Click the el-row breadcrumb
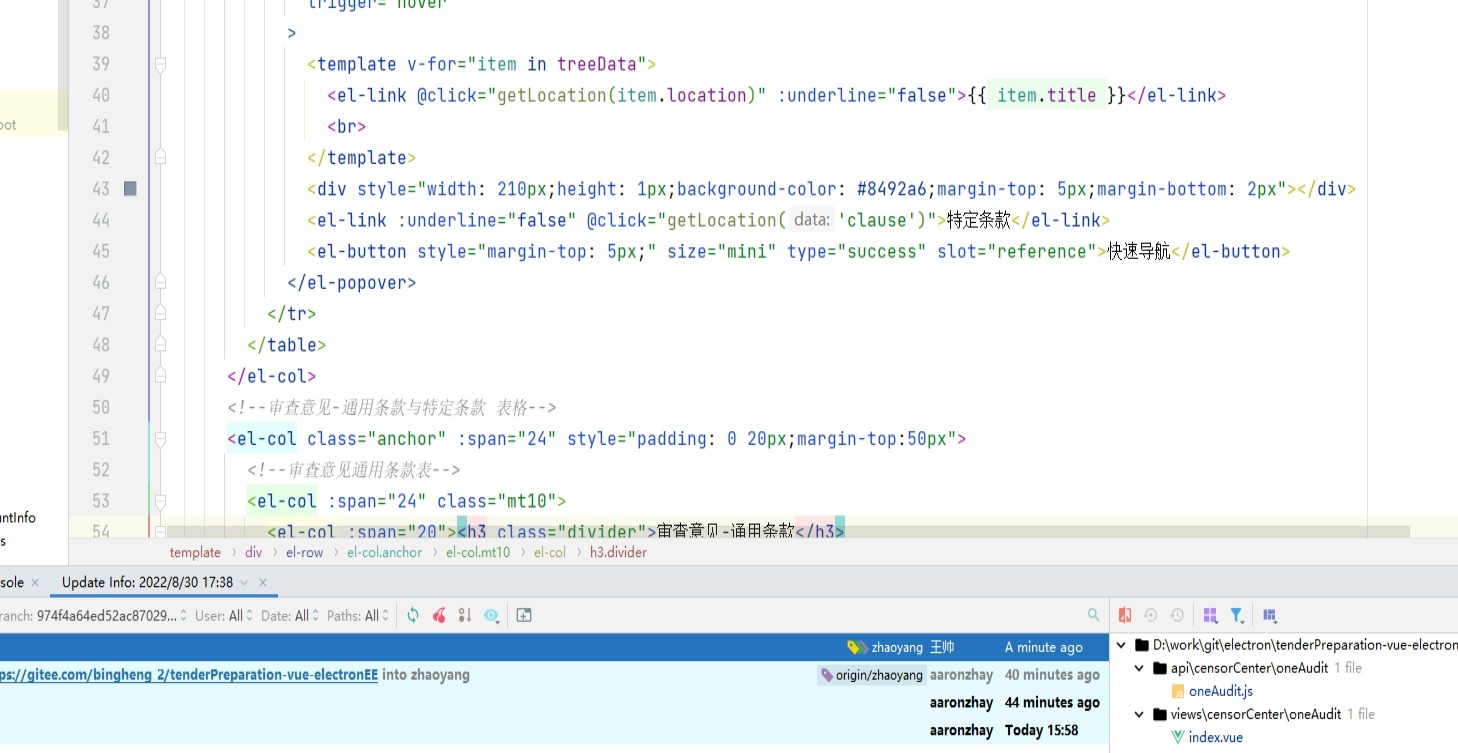Screen dimensions: 1458x753 click(x=305, y=552)
